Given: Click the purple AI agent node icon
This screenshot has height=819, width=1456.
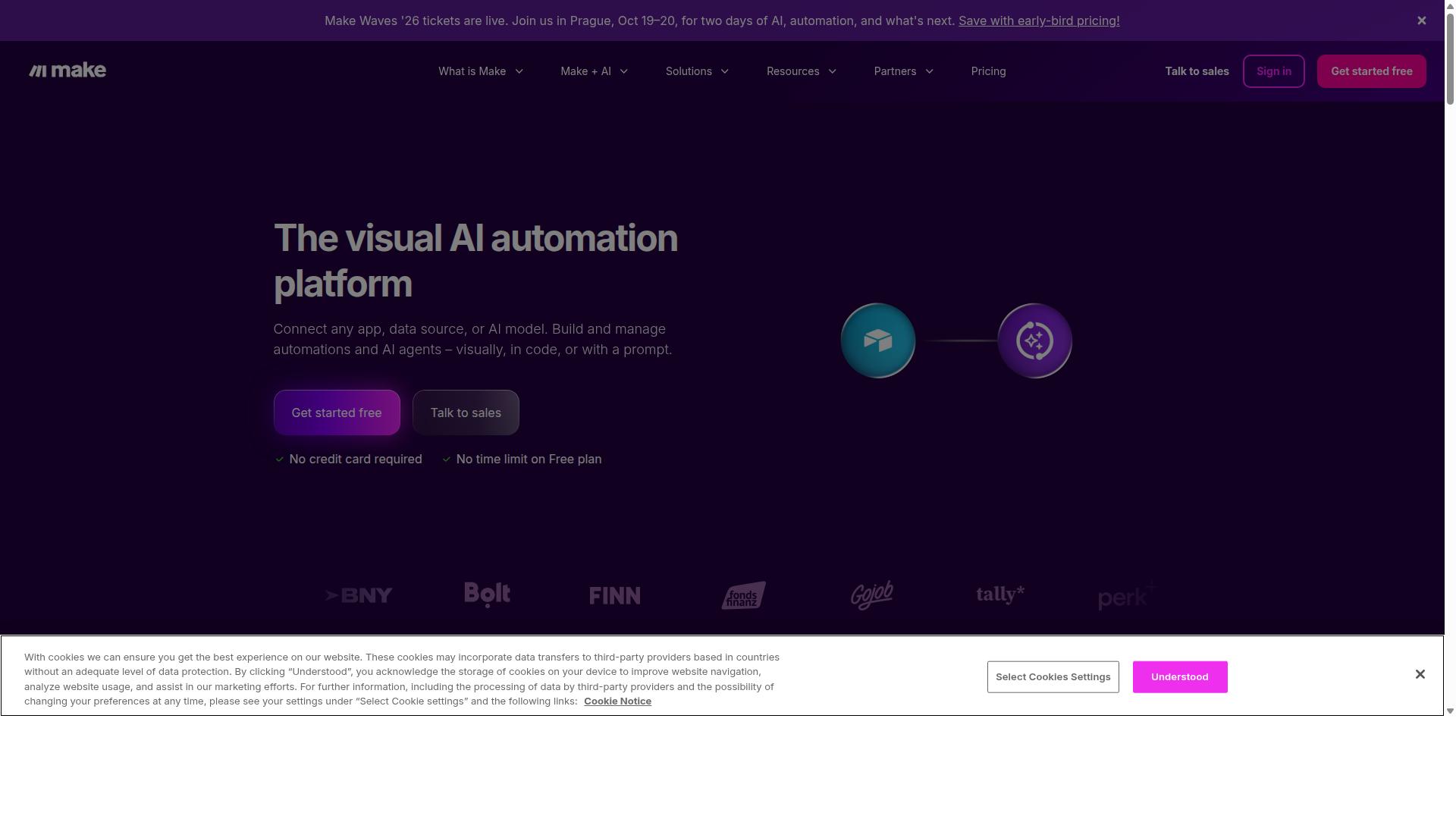Looking at the screenshot, I should click(x=1035, y=340).
